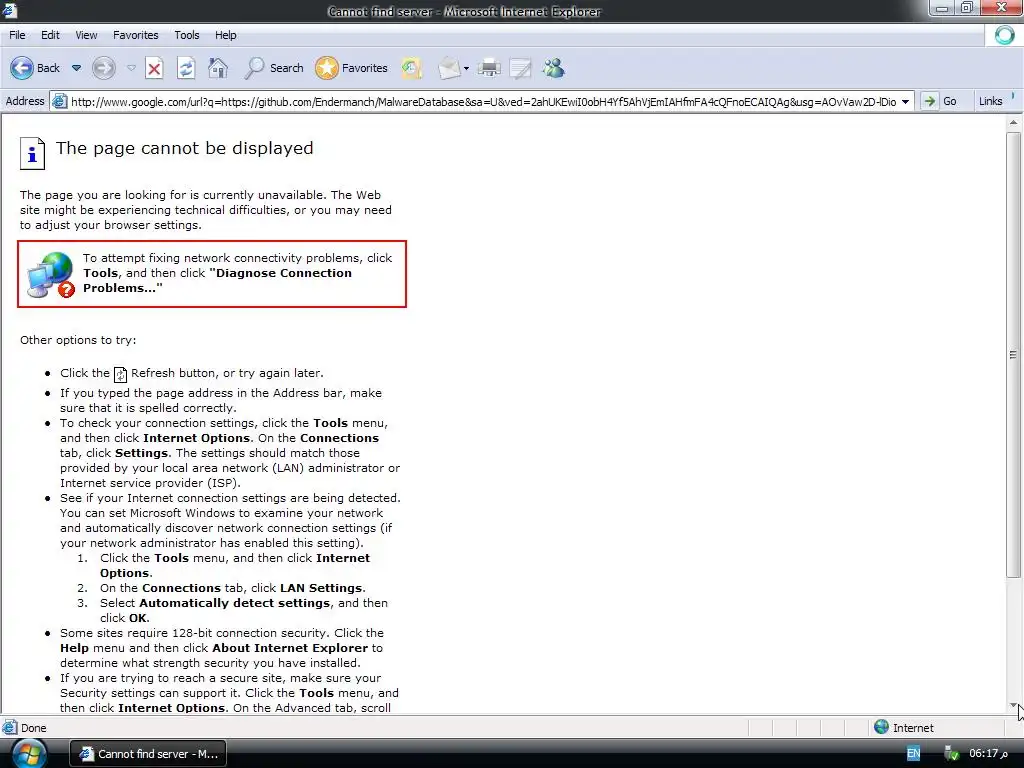
Task: Open the Favorites menu
Action: tap(135, 35)
